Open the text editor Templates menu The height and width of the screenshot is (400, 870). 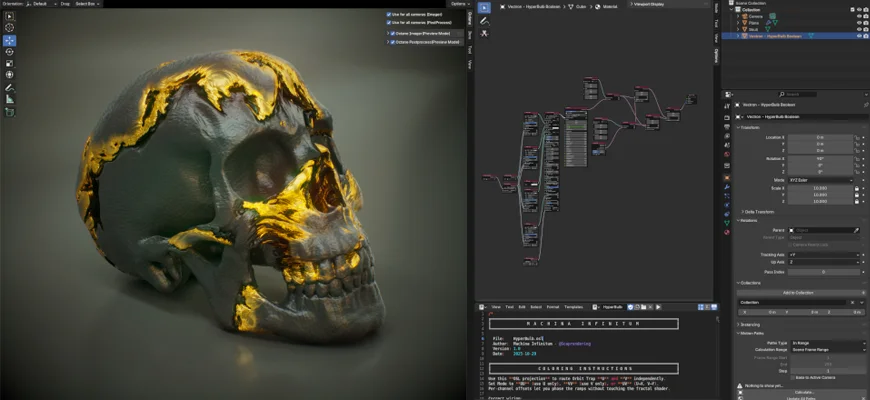(574, 307)
